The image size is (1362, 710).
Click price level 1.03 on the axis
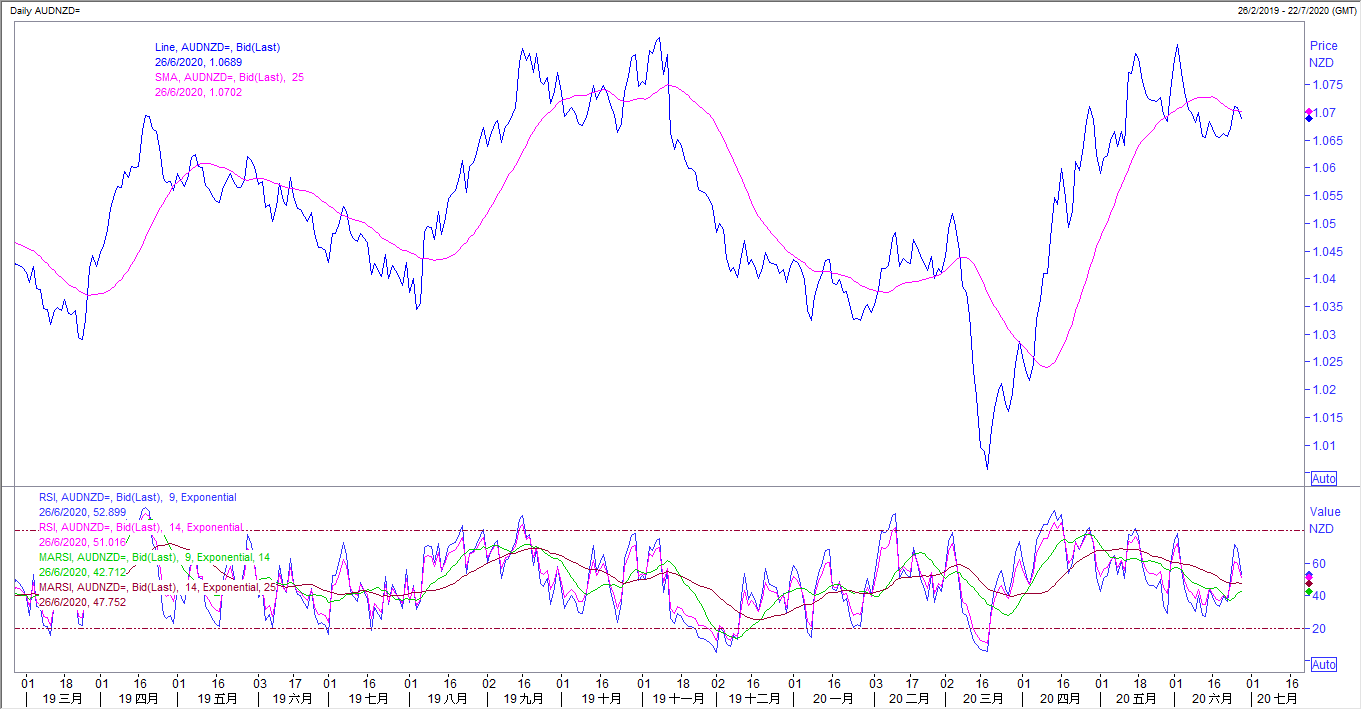(1323, 335)
